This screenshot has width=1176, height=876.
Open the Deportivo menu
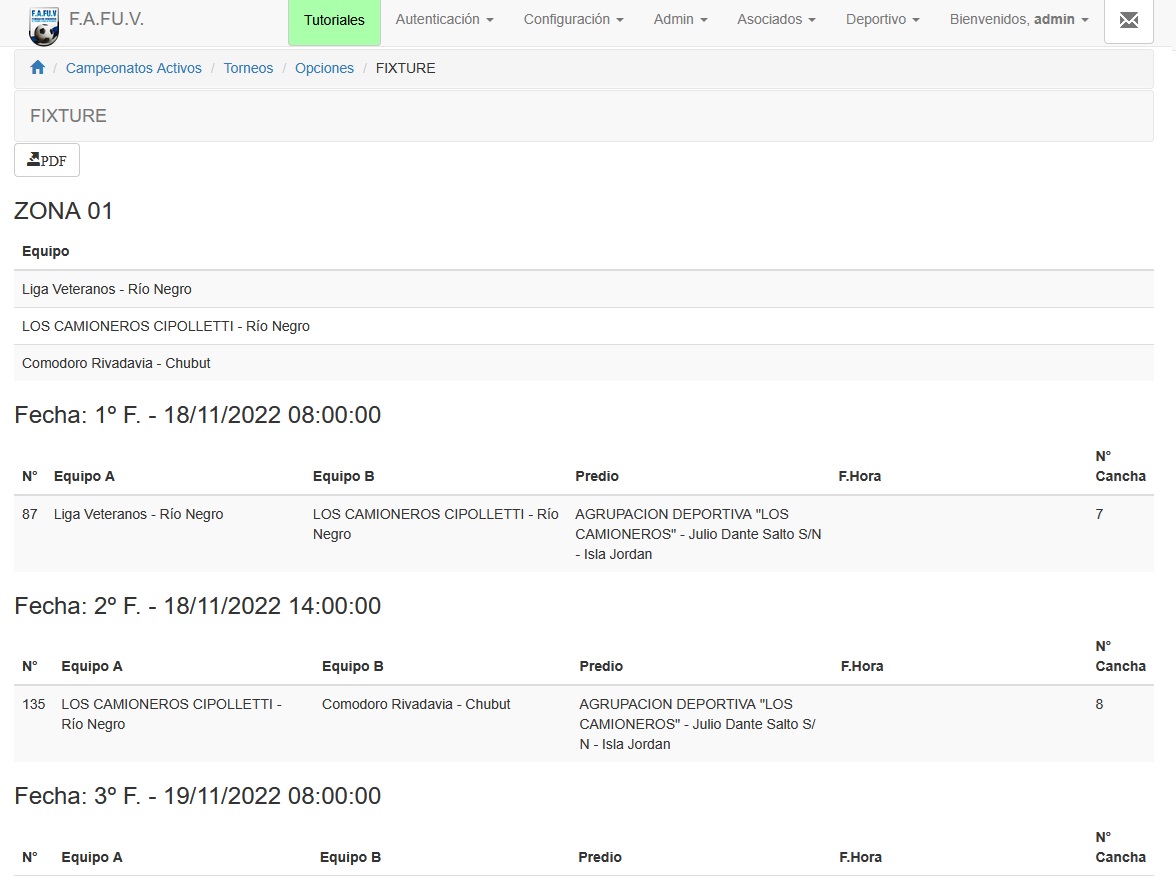pos(882,20)
